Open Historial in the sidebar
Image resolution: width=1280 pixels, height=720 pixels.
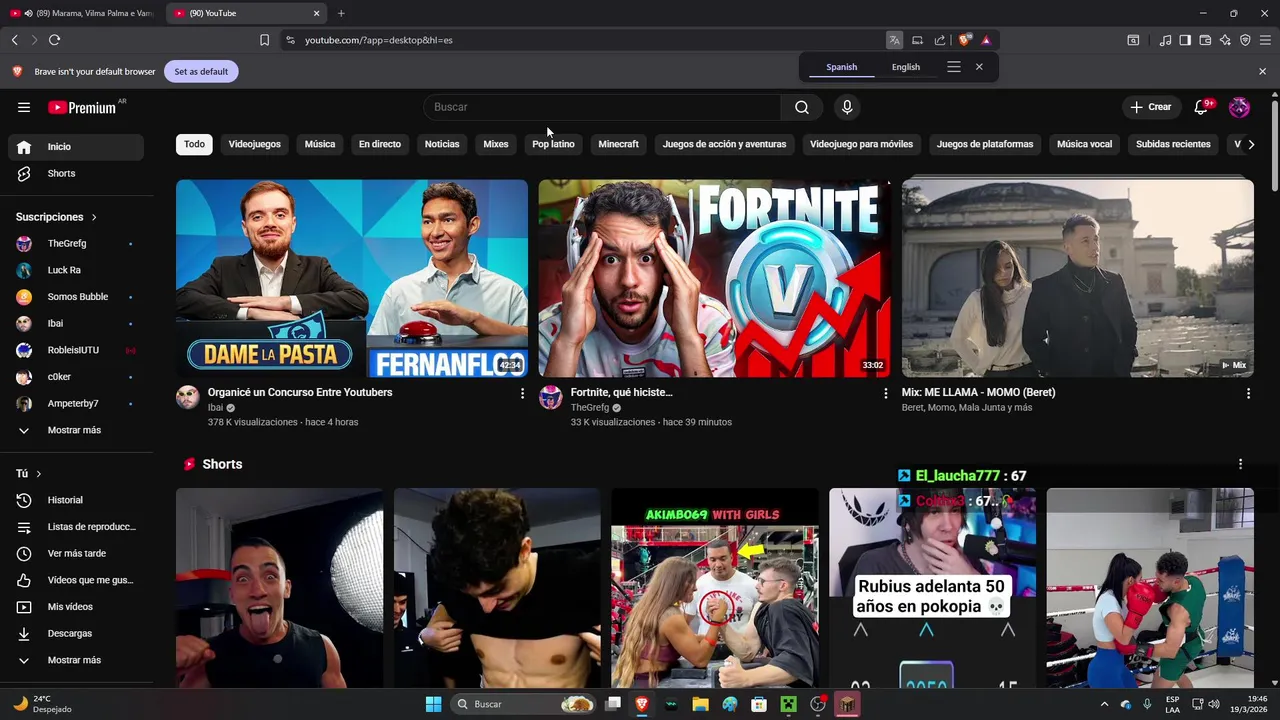[76, 500]
